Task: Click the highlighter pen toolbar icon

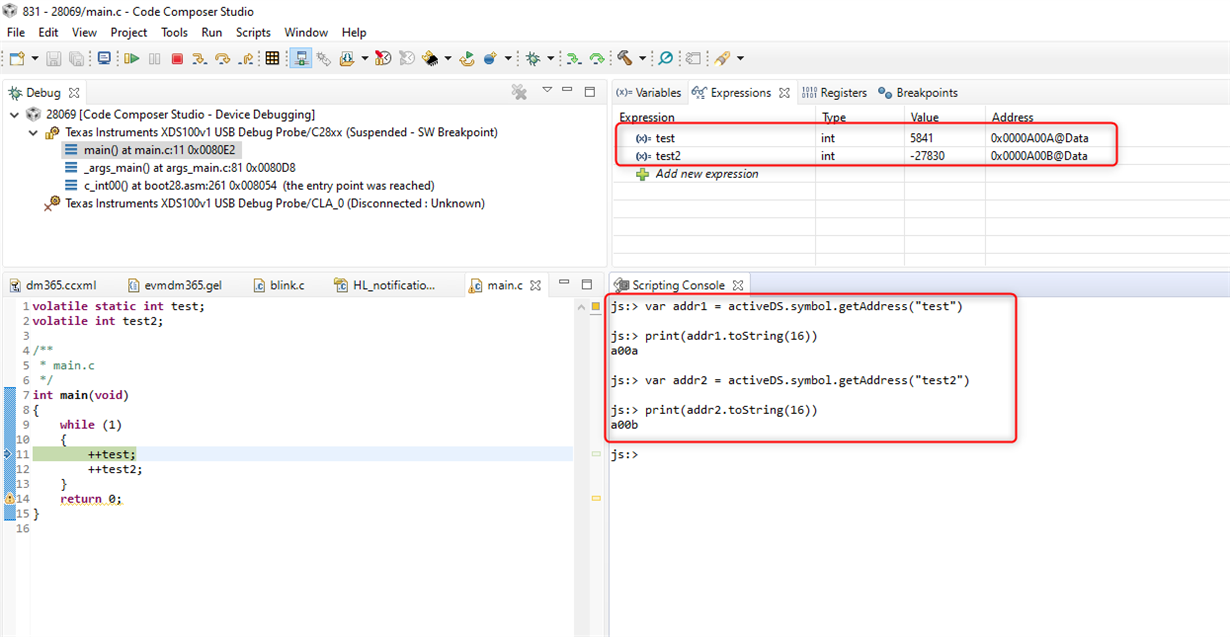Action: tap(722, 59)
